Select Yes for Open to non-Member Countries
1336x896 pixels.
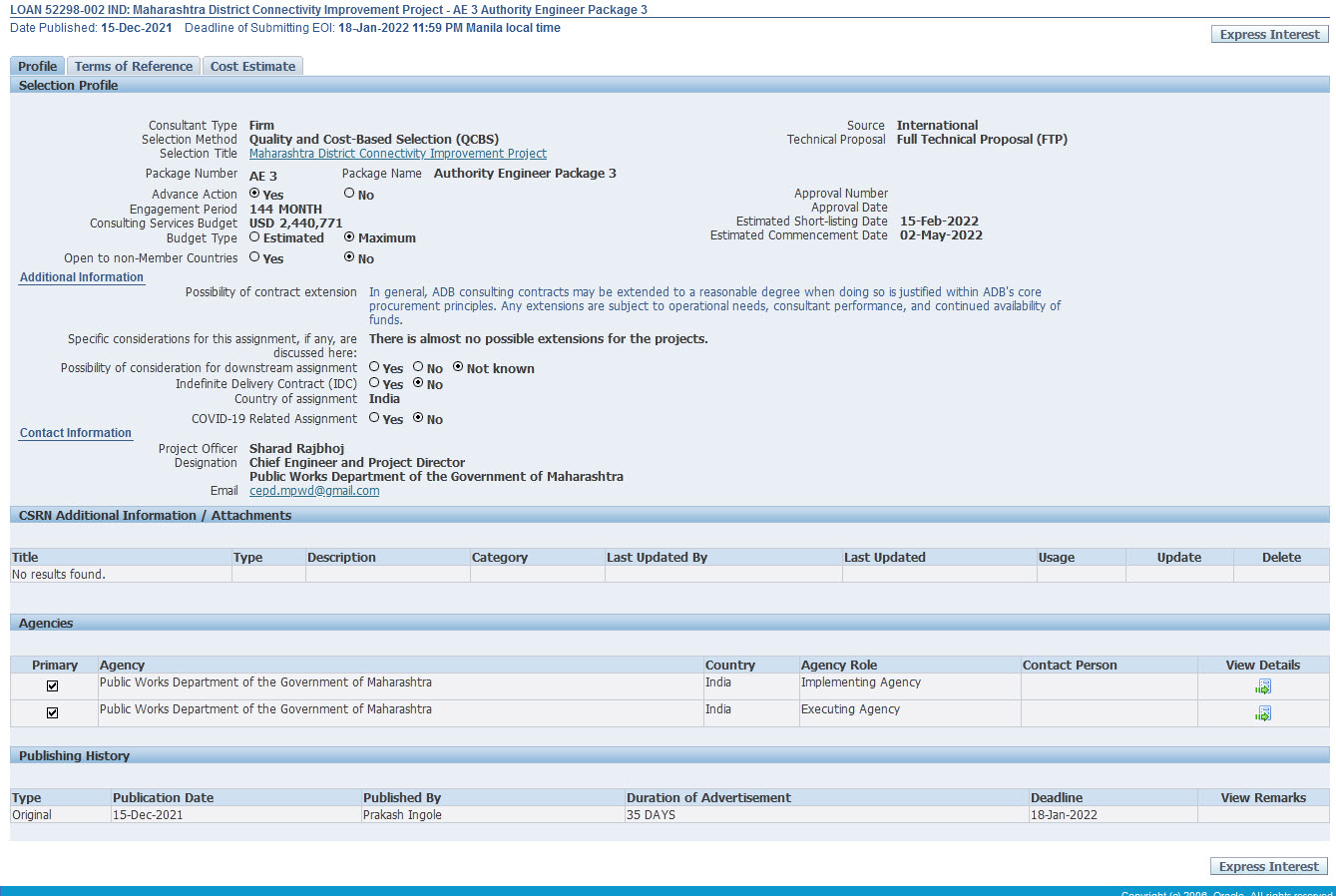[x=254, y=257]
